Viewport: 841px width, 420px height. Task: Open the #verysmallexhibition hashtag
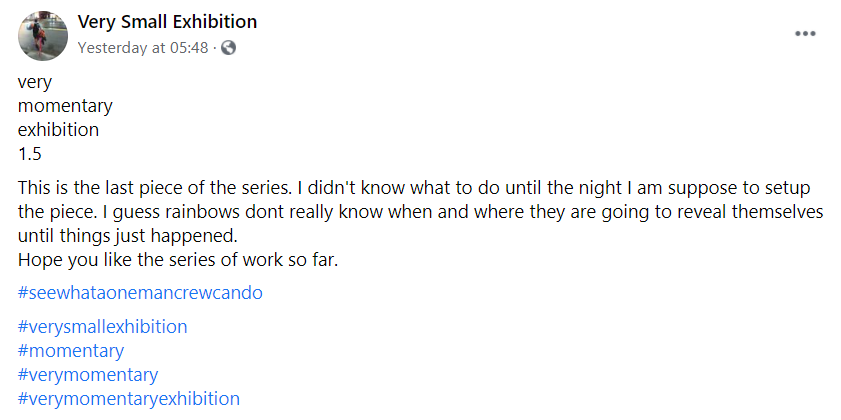click(x=103, y=327)
